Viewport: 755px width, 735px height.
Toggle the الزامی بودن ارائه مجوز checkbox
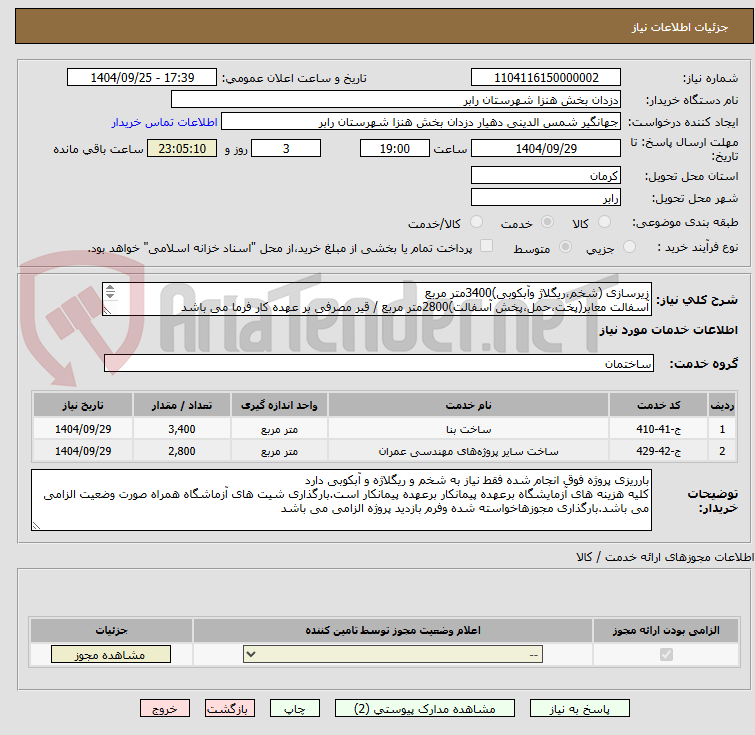pos(666,654)
